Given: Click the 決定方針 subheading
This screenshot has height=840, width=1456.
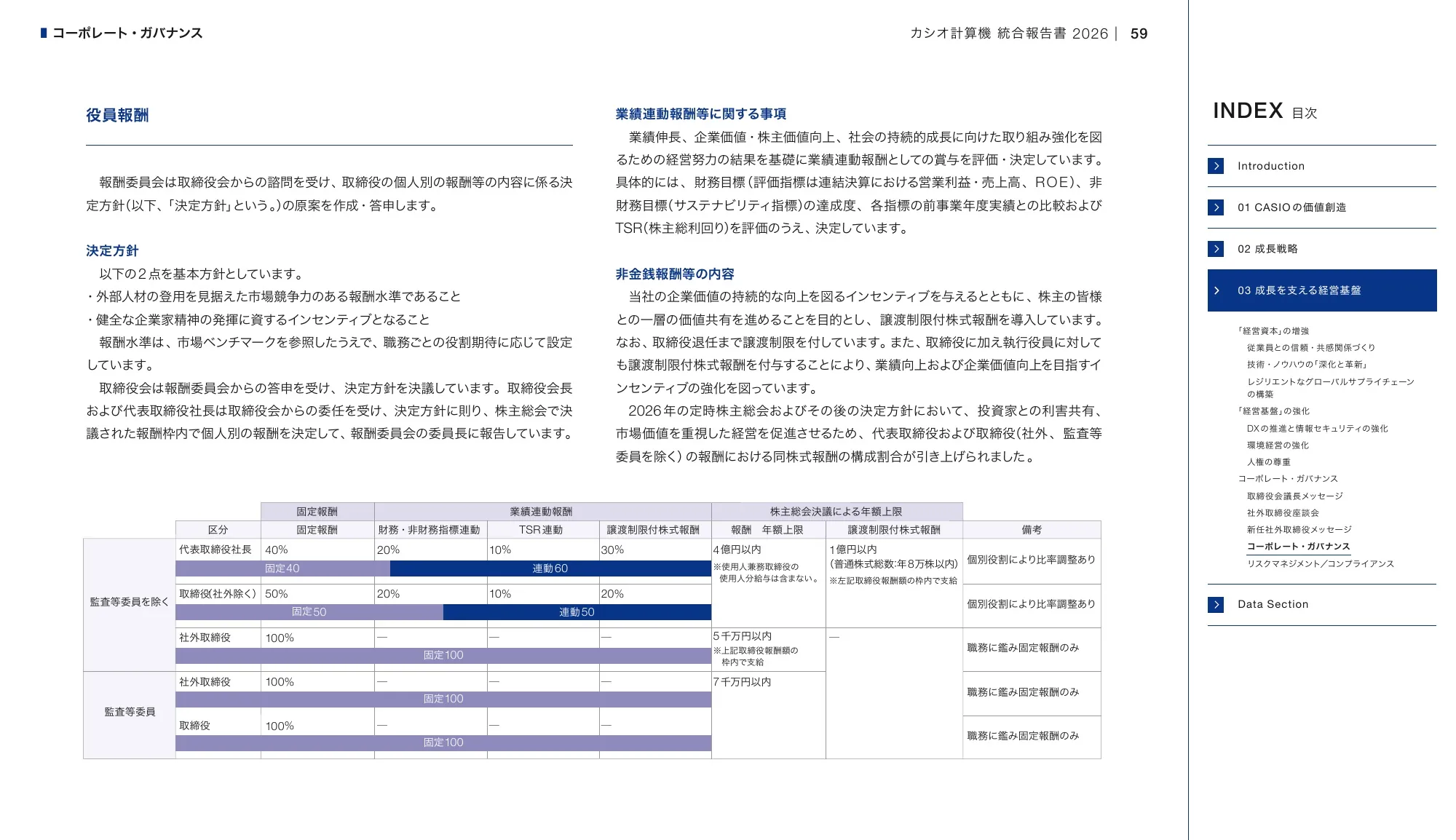Looking at the screenshot, I should (112, 251).
